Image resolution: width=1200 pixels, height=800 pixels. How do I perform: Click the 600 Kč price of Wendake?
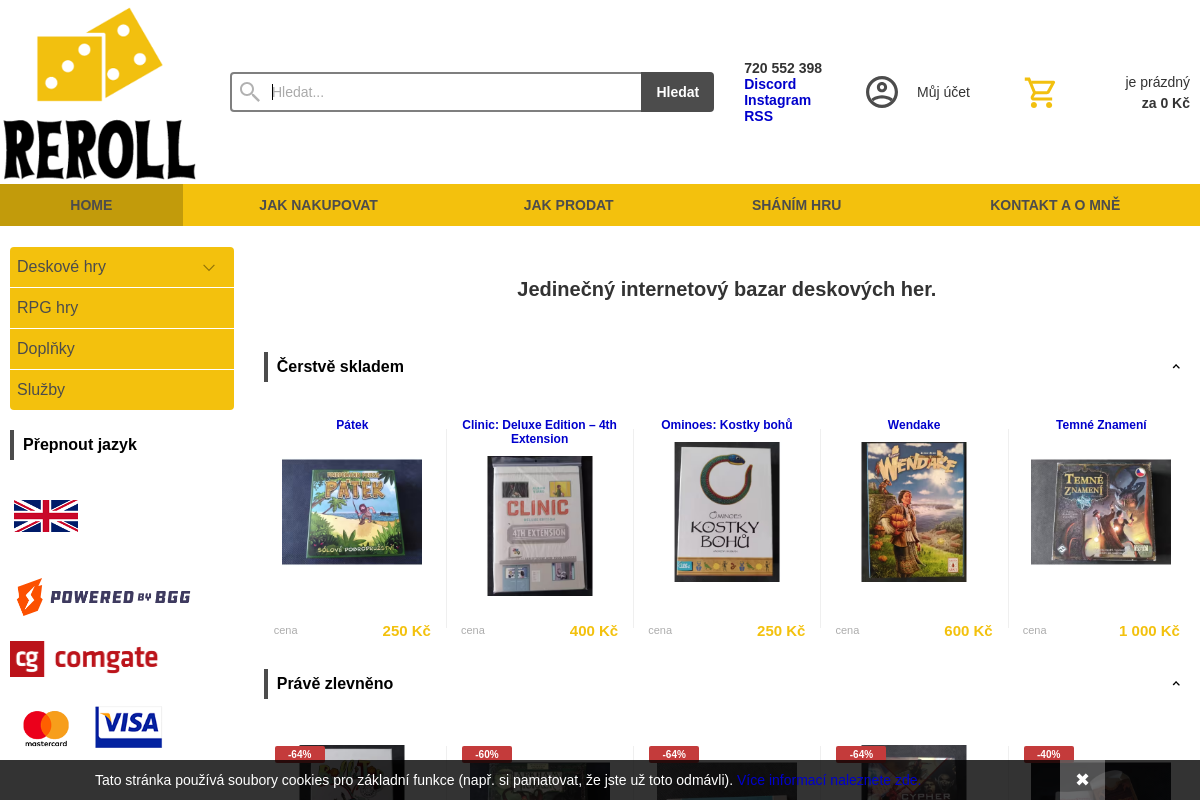point(968,631)
